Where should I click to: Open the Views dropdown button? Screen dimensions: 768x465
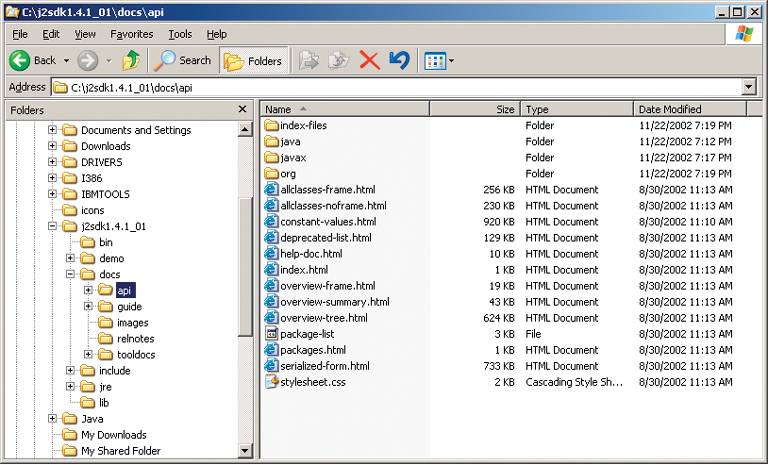coord(438,60)
